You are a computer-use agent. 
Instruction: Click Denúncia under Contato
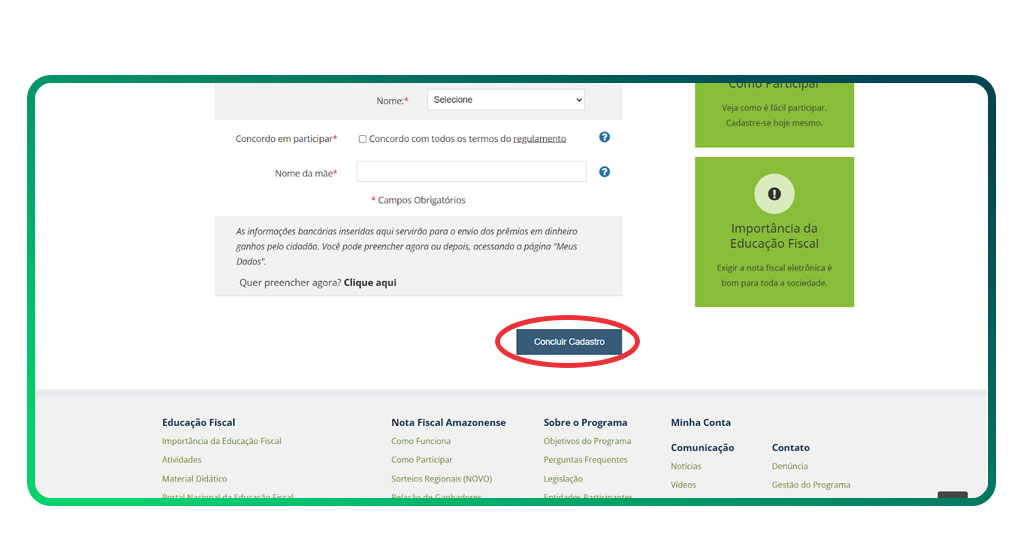[x=790, y=466]
